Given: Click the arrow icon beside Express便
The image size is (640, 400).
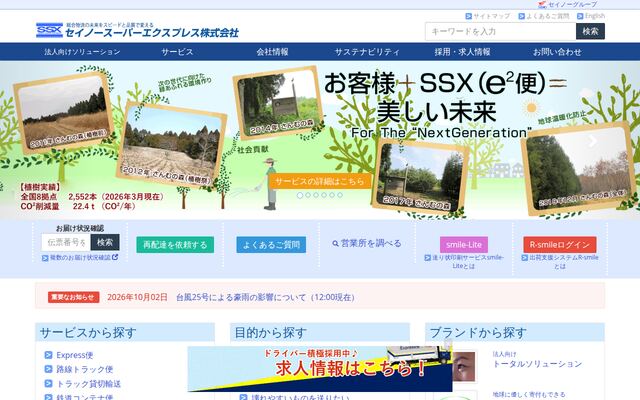Looking at the screenshot, I should (x=48, y=355).
